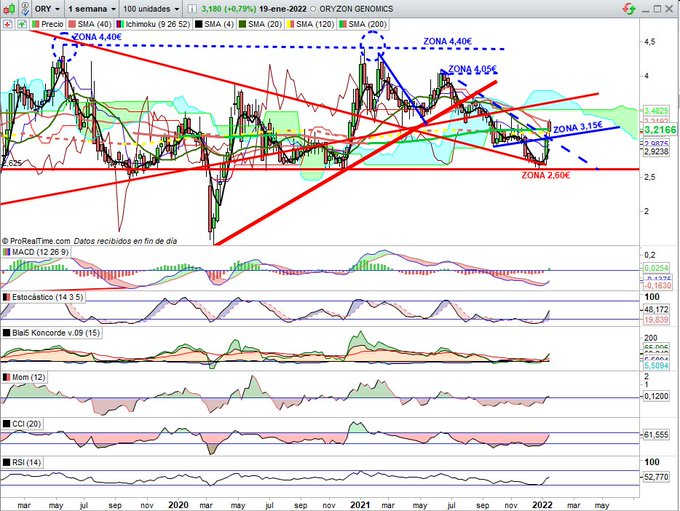Click the Mom value 0,1200
Viewport: 680px width, 511px height.
656,396
